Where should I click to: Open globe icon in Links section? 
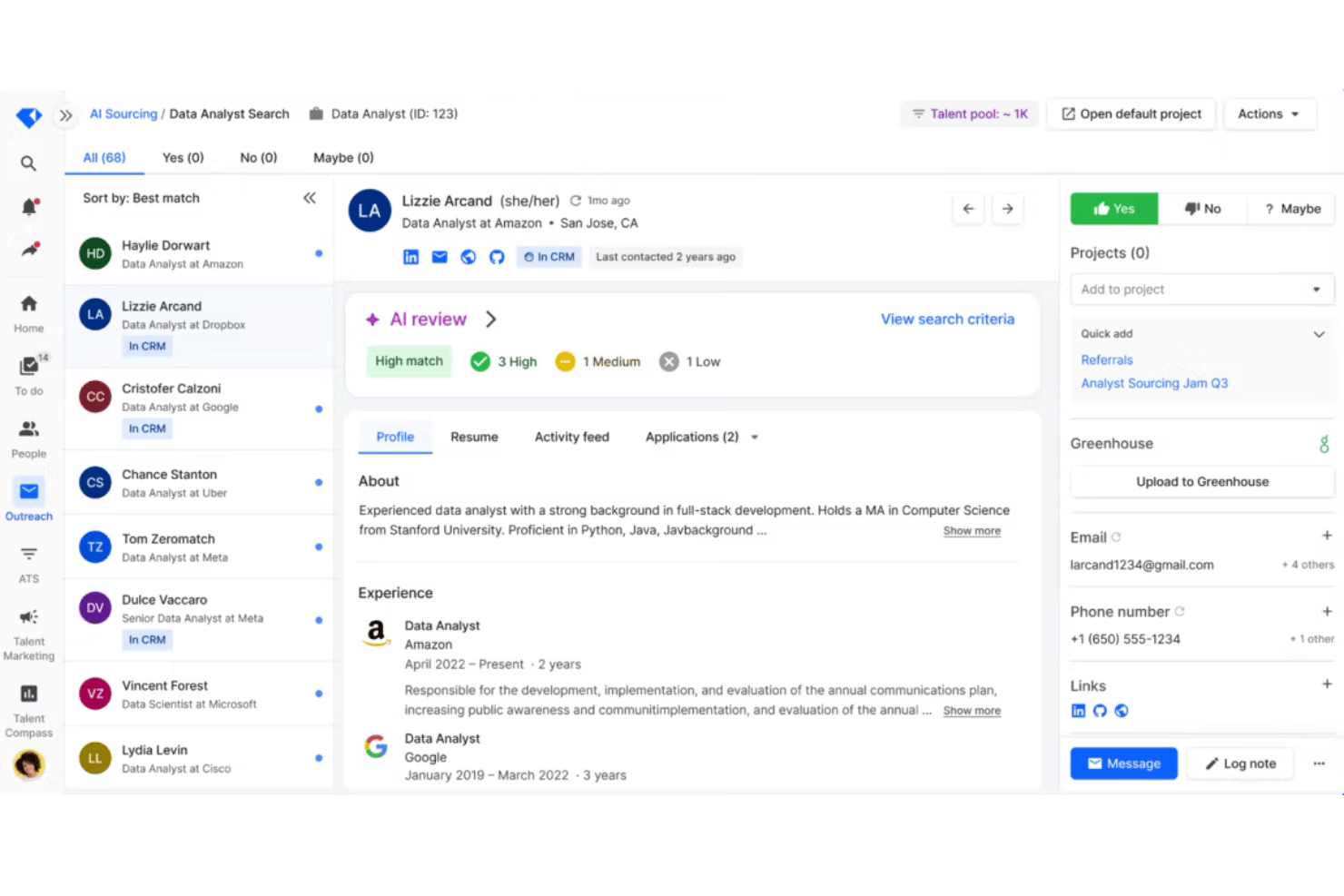point(1122,711)
